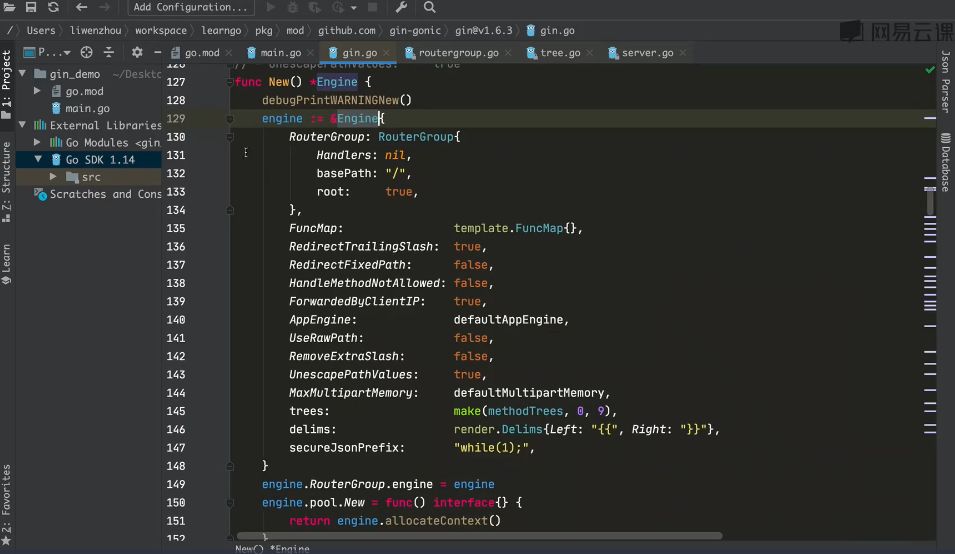The image size is (955, 554).
Task: Click the Synchronize refresh icon
Action: 54,7
